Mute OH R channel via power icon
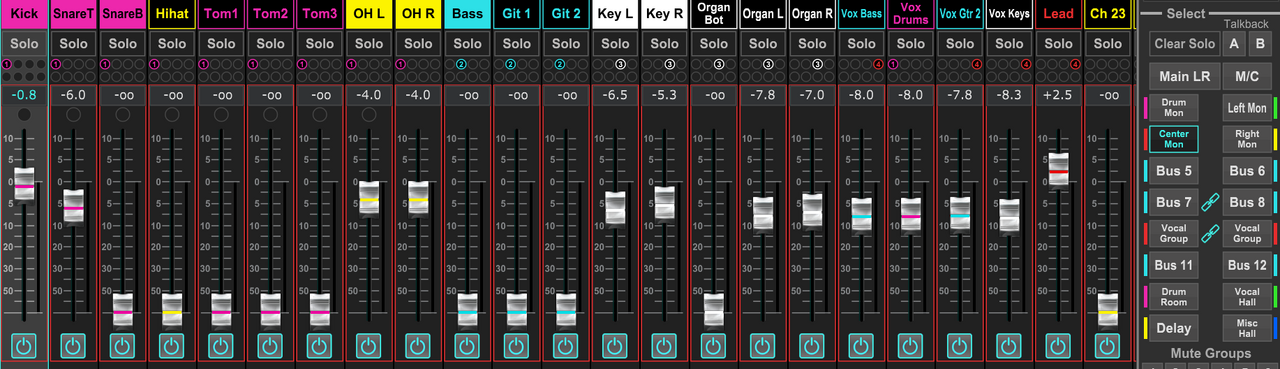Viewport: 1280px width, 369px height. point(418,346)
